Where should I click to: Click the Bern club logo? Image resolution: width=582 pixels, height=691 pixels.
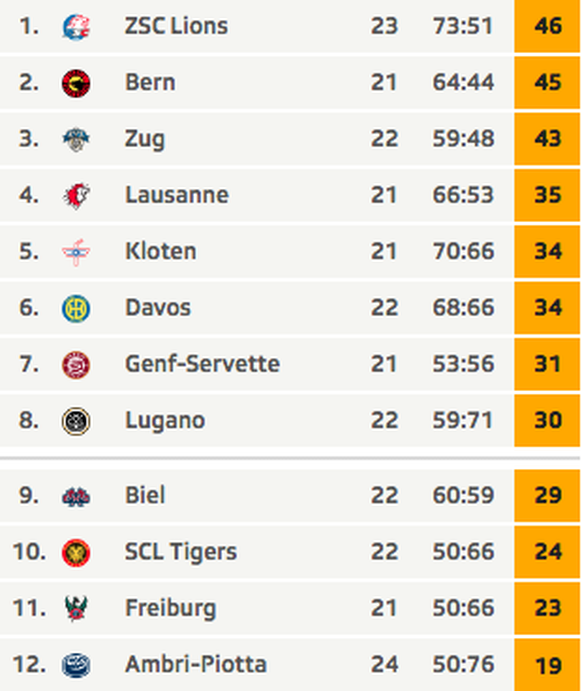[76, 83]
